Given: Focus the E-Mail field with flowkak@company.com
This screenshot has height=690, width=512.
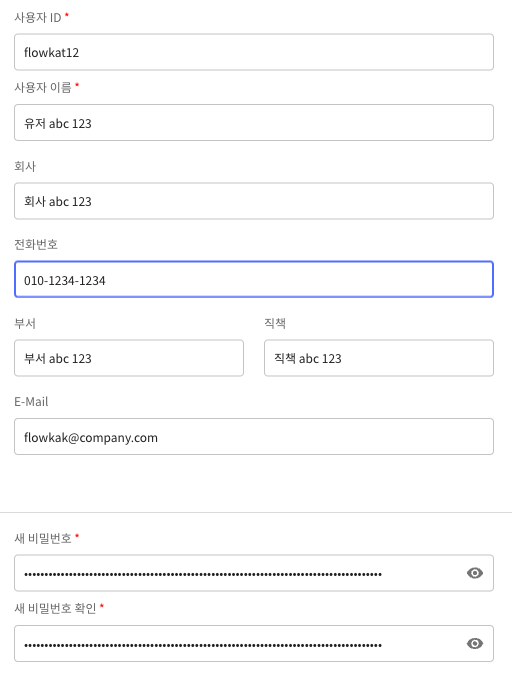Looking at the screenshot, I should (254, 437).
